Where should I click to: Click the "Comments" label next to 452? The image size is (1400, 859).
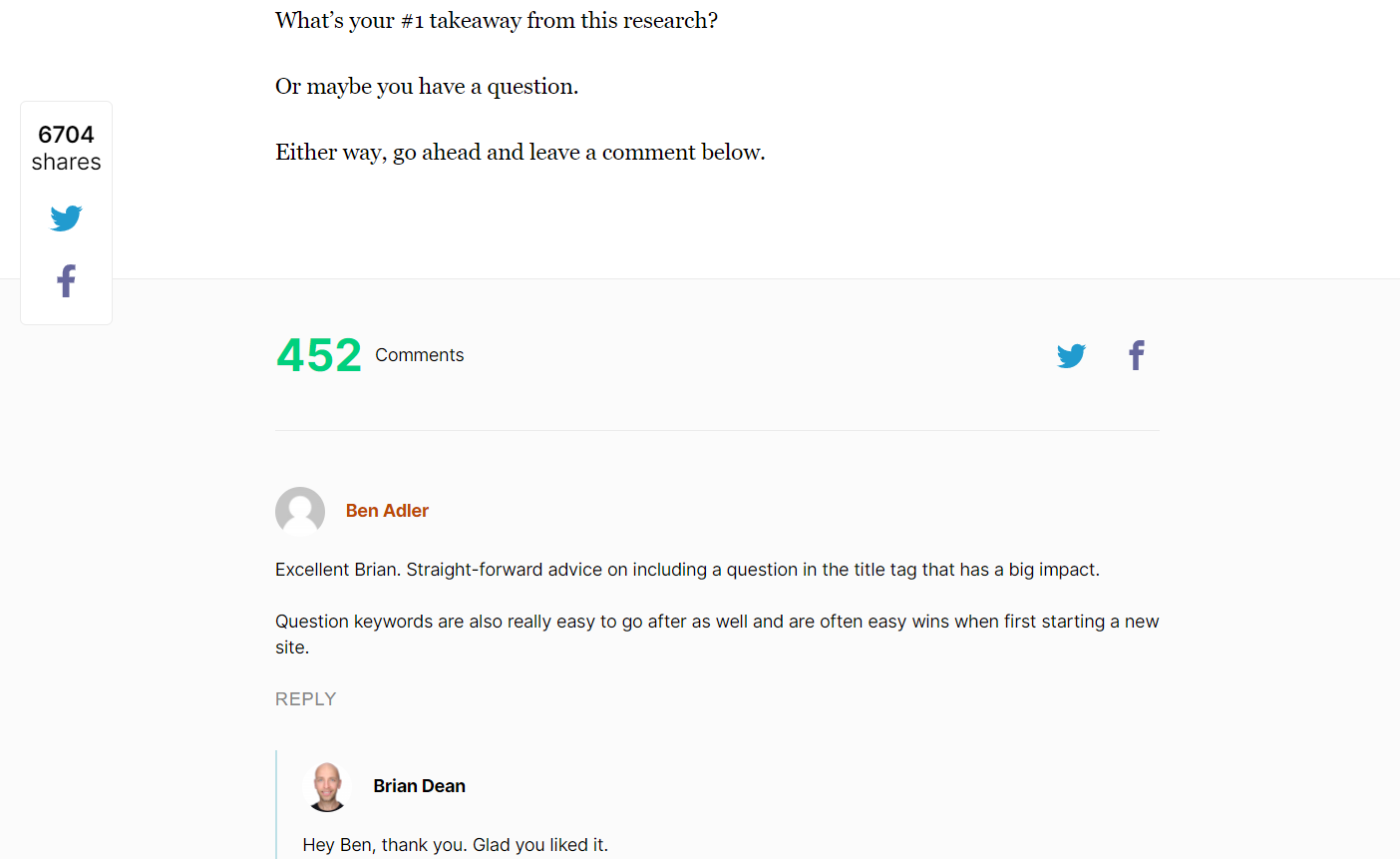point(419,355)
